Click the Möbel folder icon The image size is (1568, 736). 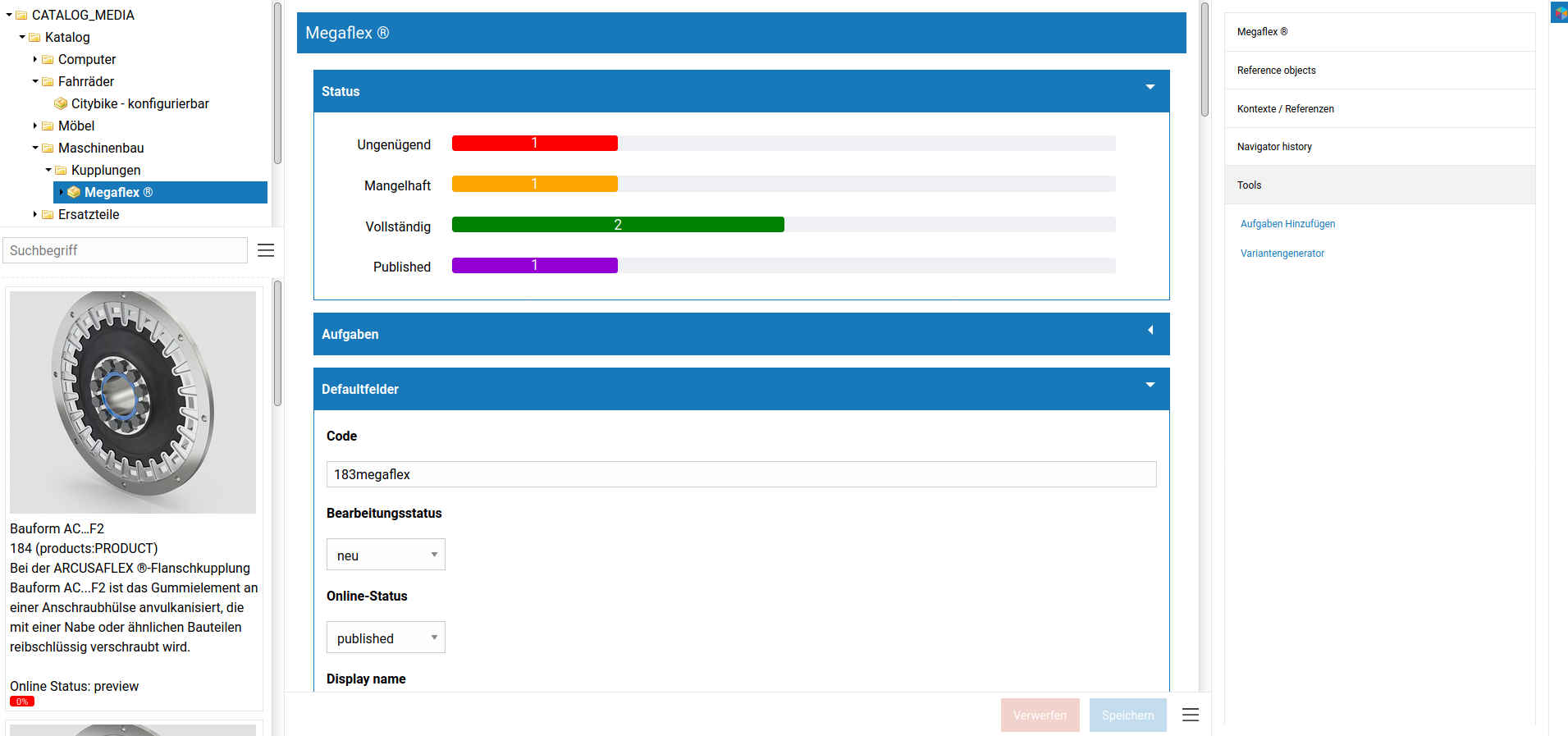click(48, 126)
